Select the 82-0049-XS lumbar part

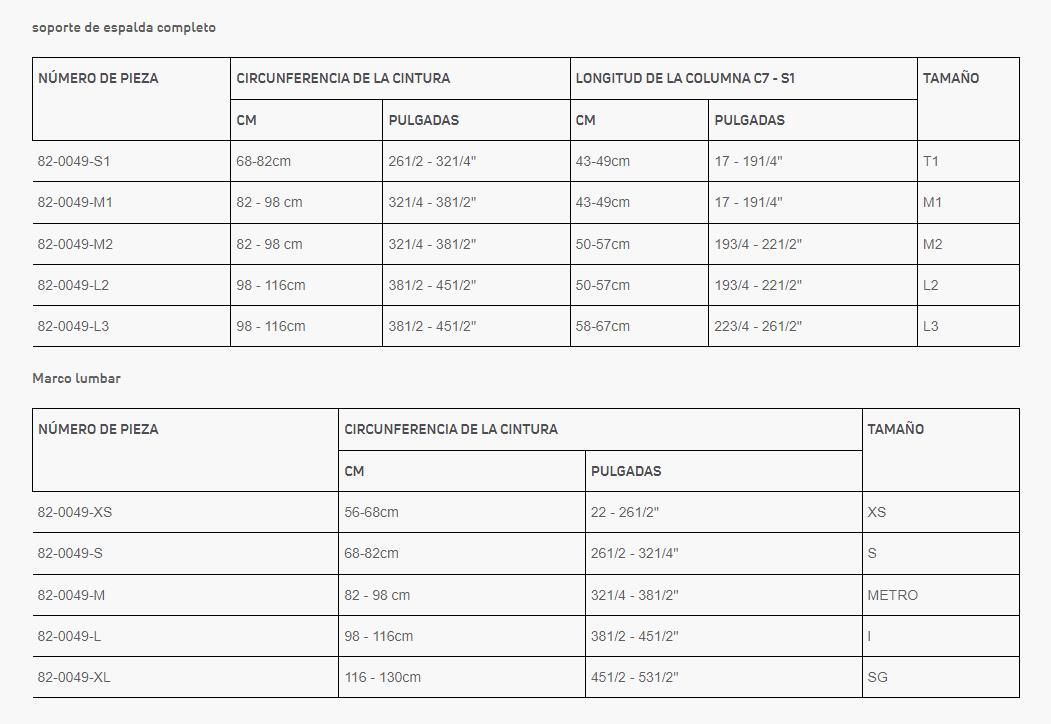pos(75,513)
